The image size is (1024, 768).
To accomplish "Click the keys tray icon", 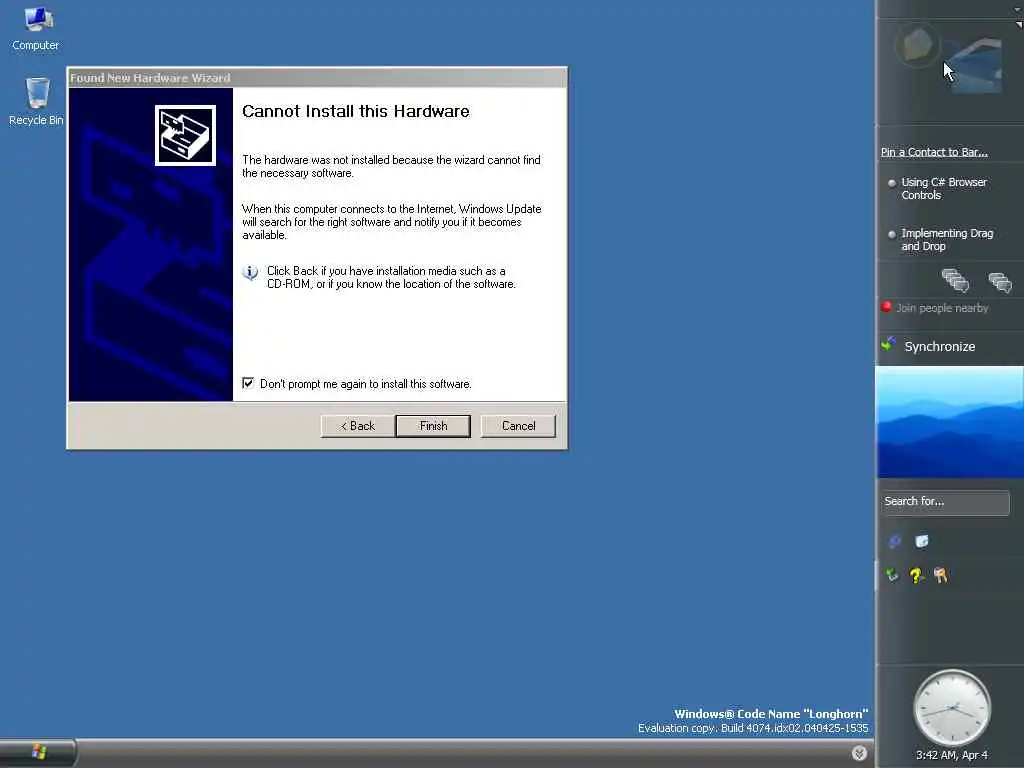I will coord(940,575).
